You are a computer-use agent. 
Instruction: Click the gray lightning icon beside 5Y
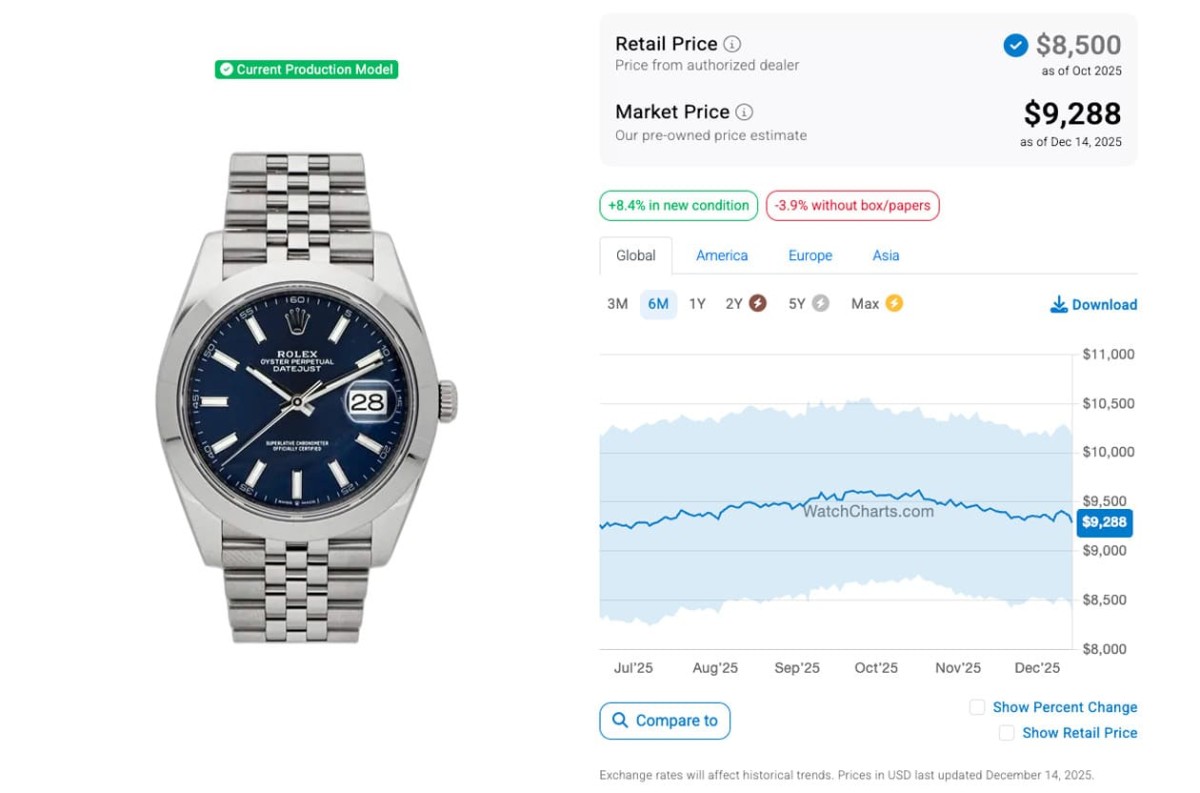[x=820, y=303]
